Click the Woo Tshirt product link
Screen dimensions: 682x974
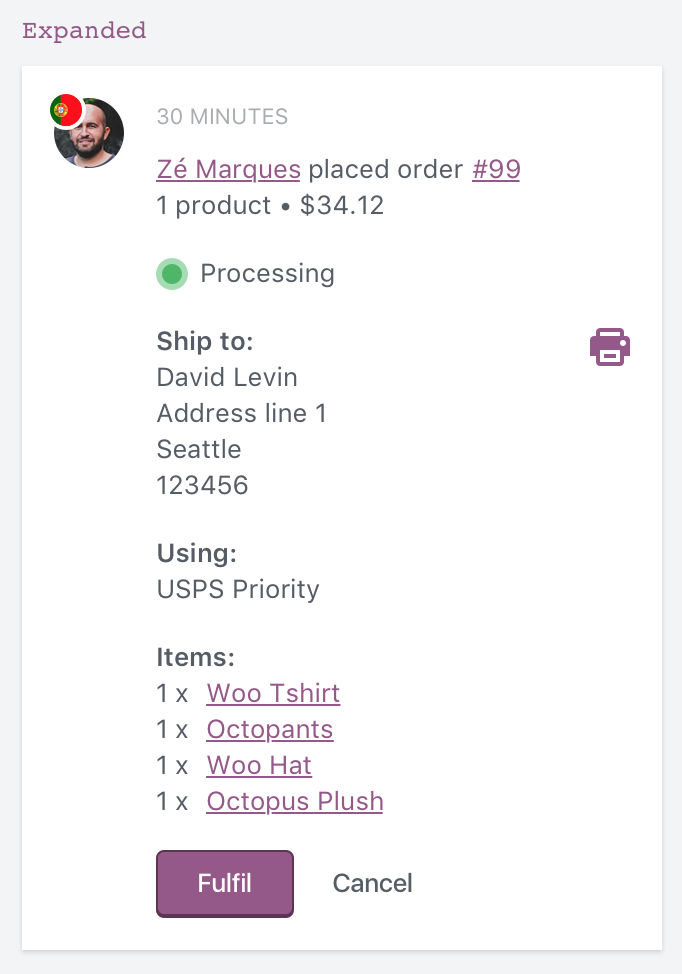[272, 693]
